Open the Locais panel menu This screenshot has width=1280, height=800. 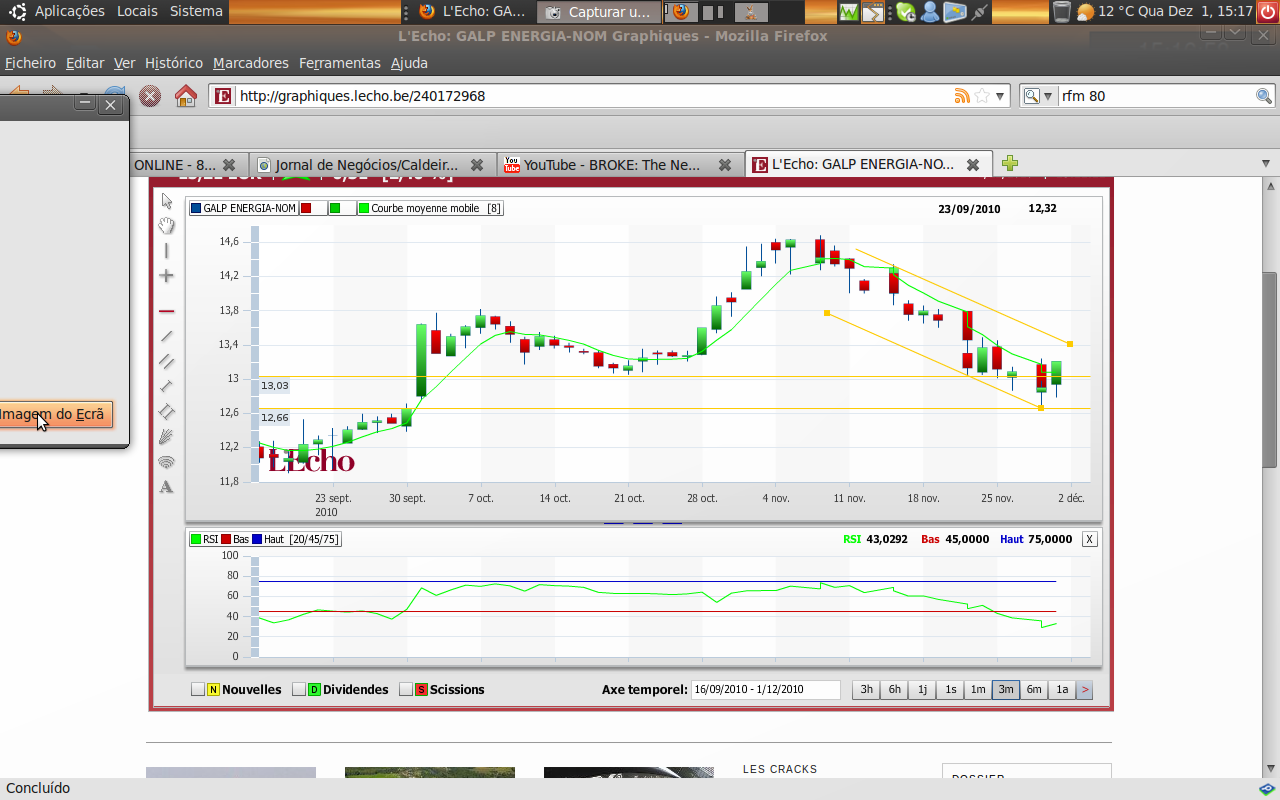pos(137,11)
